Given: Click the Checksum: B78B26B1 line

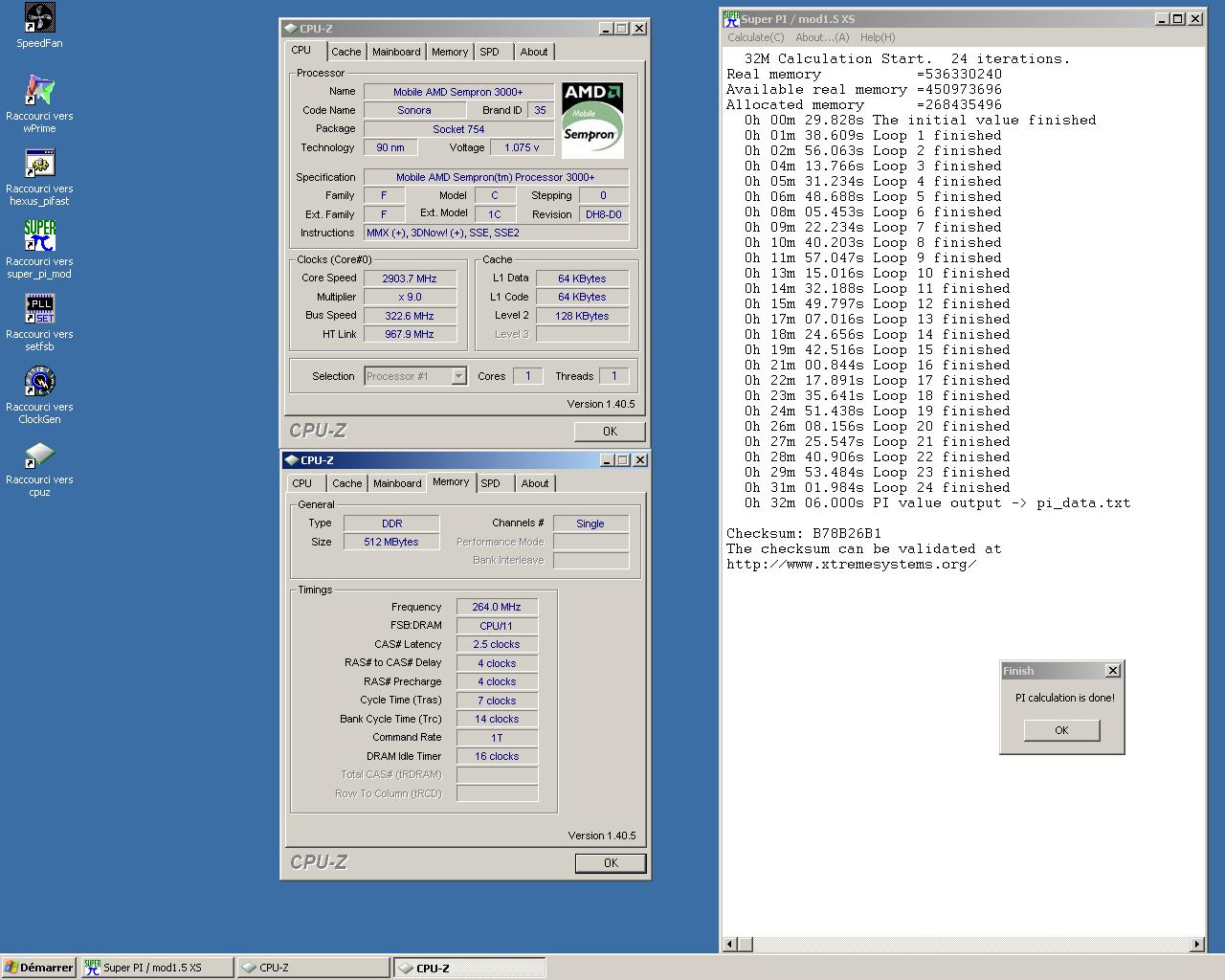Looking at the screenshot, I should coord(804,533).
